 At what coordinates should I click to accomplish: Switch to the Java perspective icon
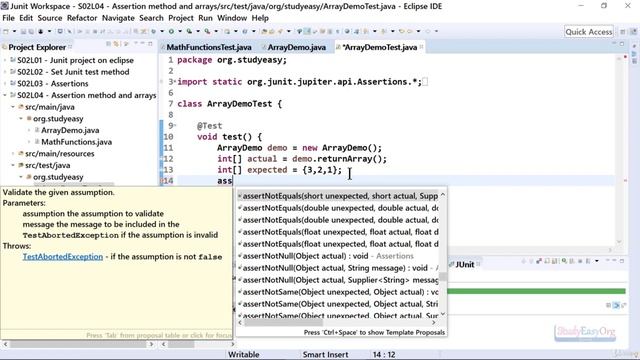point(633,31)
